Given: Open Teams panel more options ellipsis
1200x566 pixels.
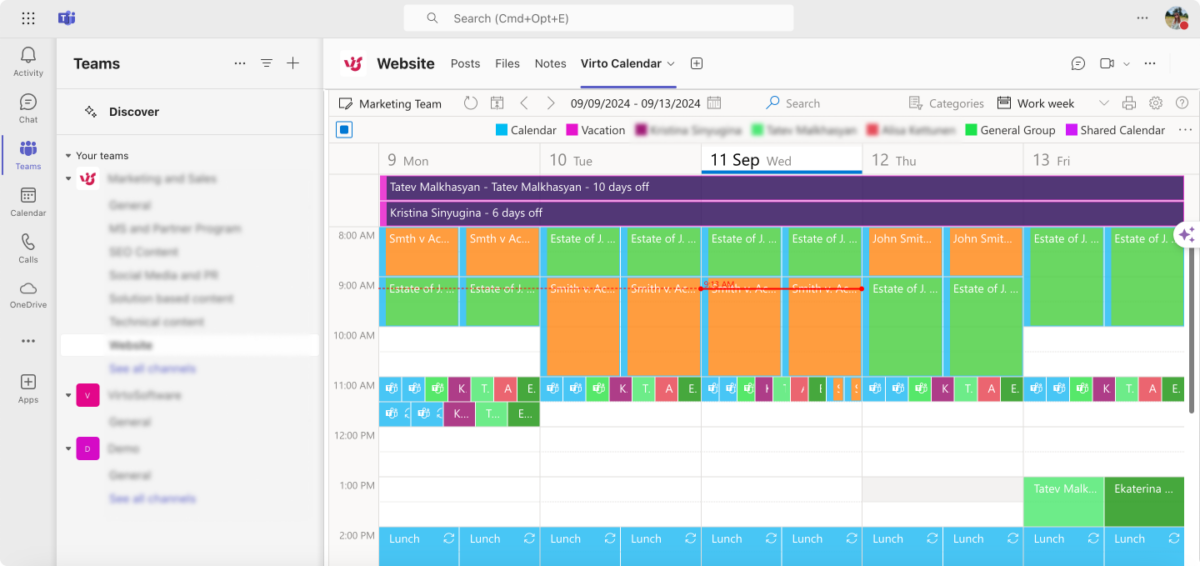Looking at the screenshot, I should tap(240, 63).
